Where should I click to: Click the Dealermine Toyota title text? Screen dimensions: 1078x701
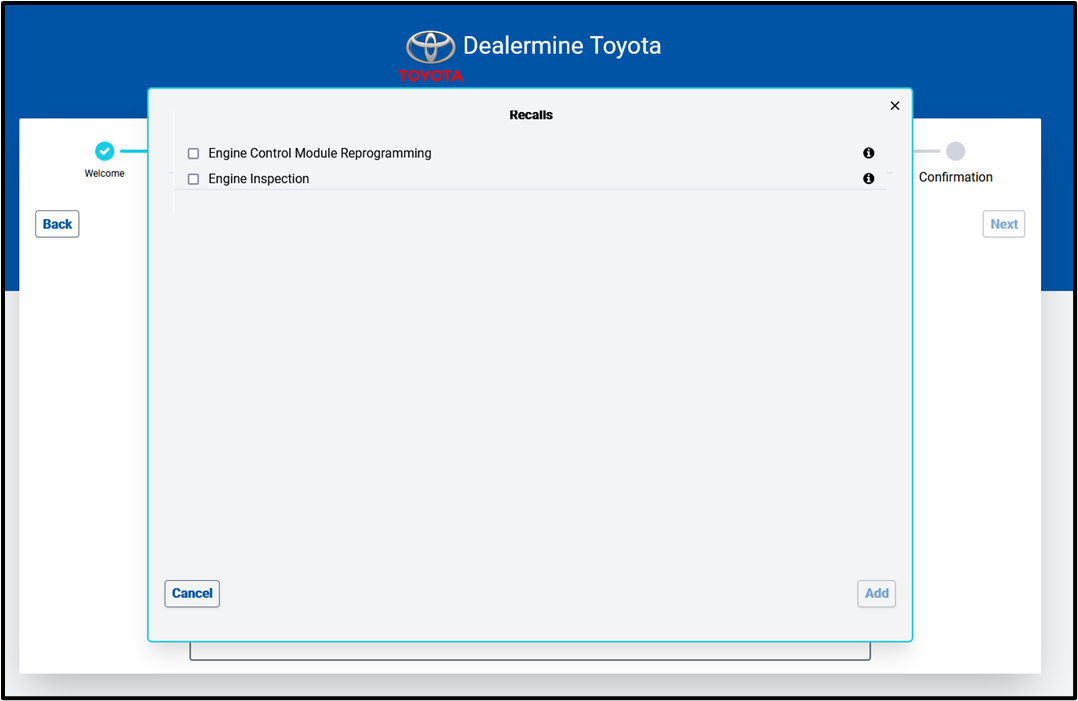pyautogui.click(x=561, y=46)
